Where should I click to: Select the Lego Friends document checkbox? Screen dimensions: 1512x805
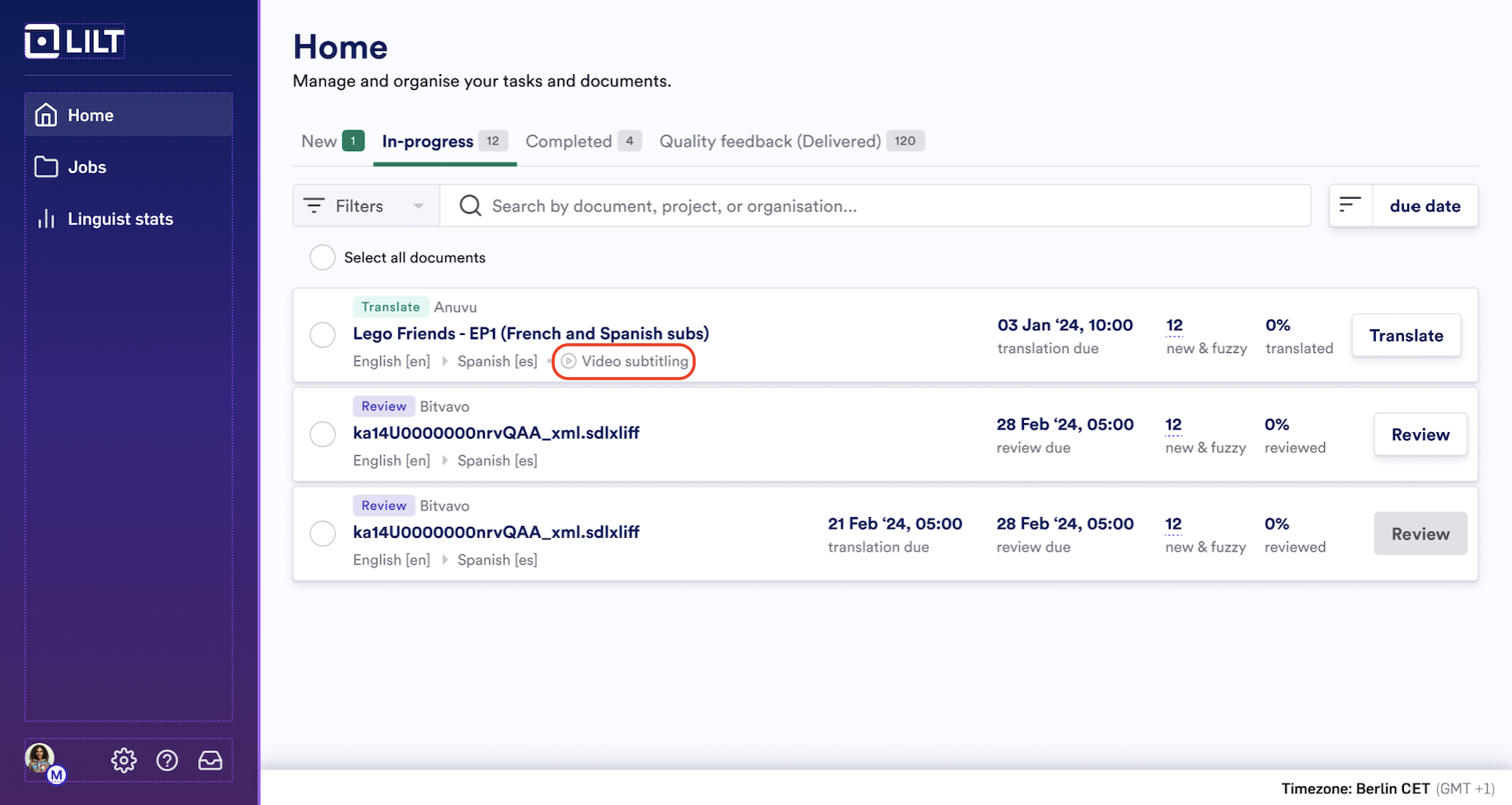322,335
